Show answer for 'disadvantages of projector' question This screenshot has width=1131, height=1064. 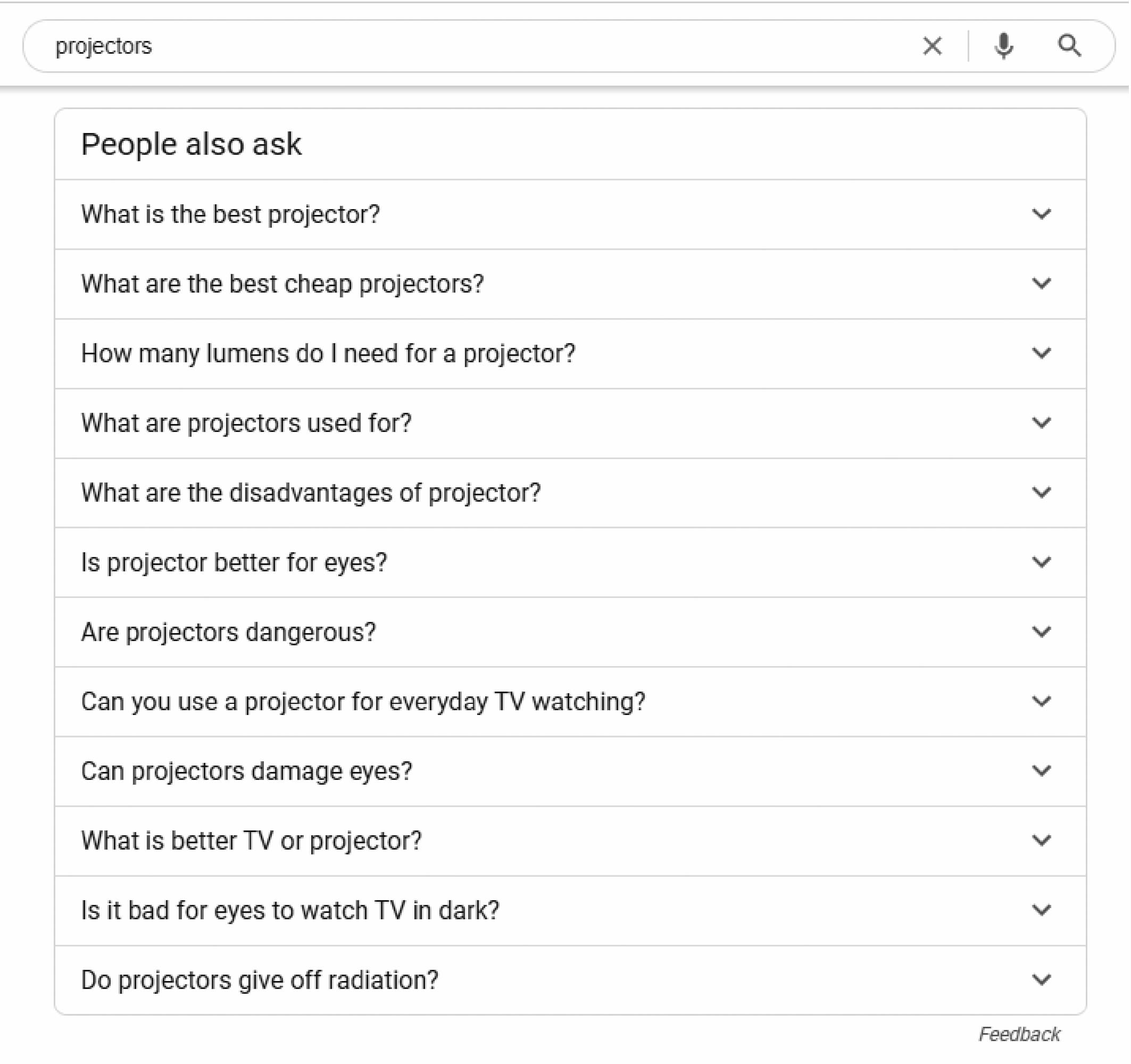point(311,493)
